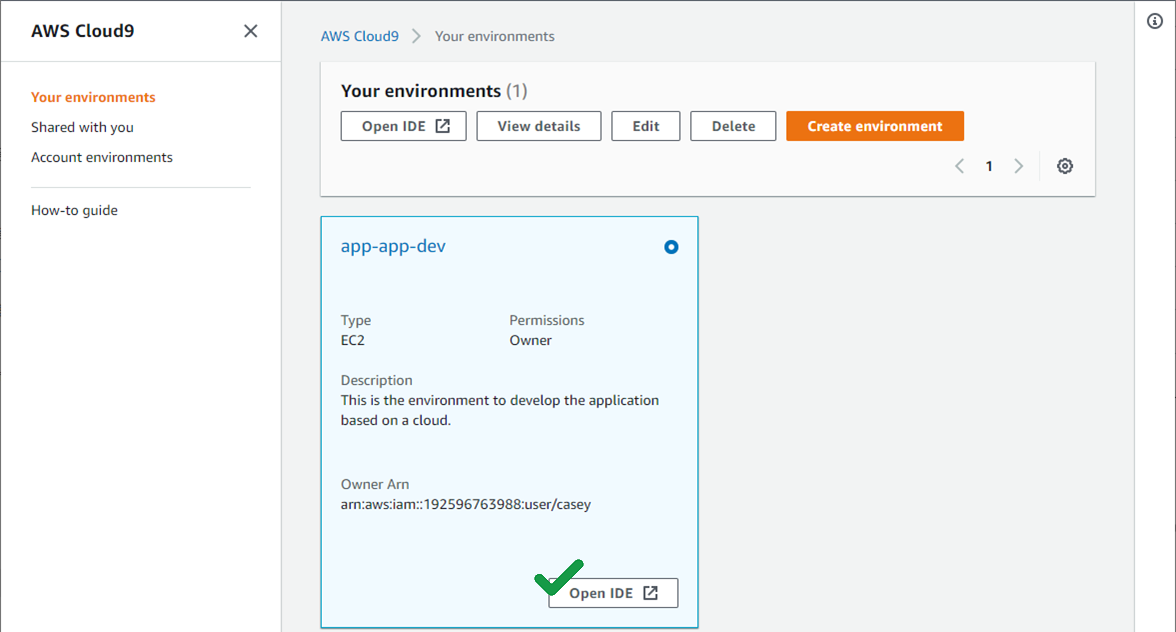Go to next page of environments
The image size is (1176, 632).
[1018, 166]
